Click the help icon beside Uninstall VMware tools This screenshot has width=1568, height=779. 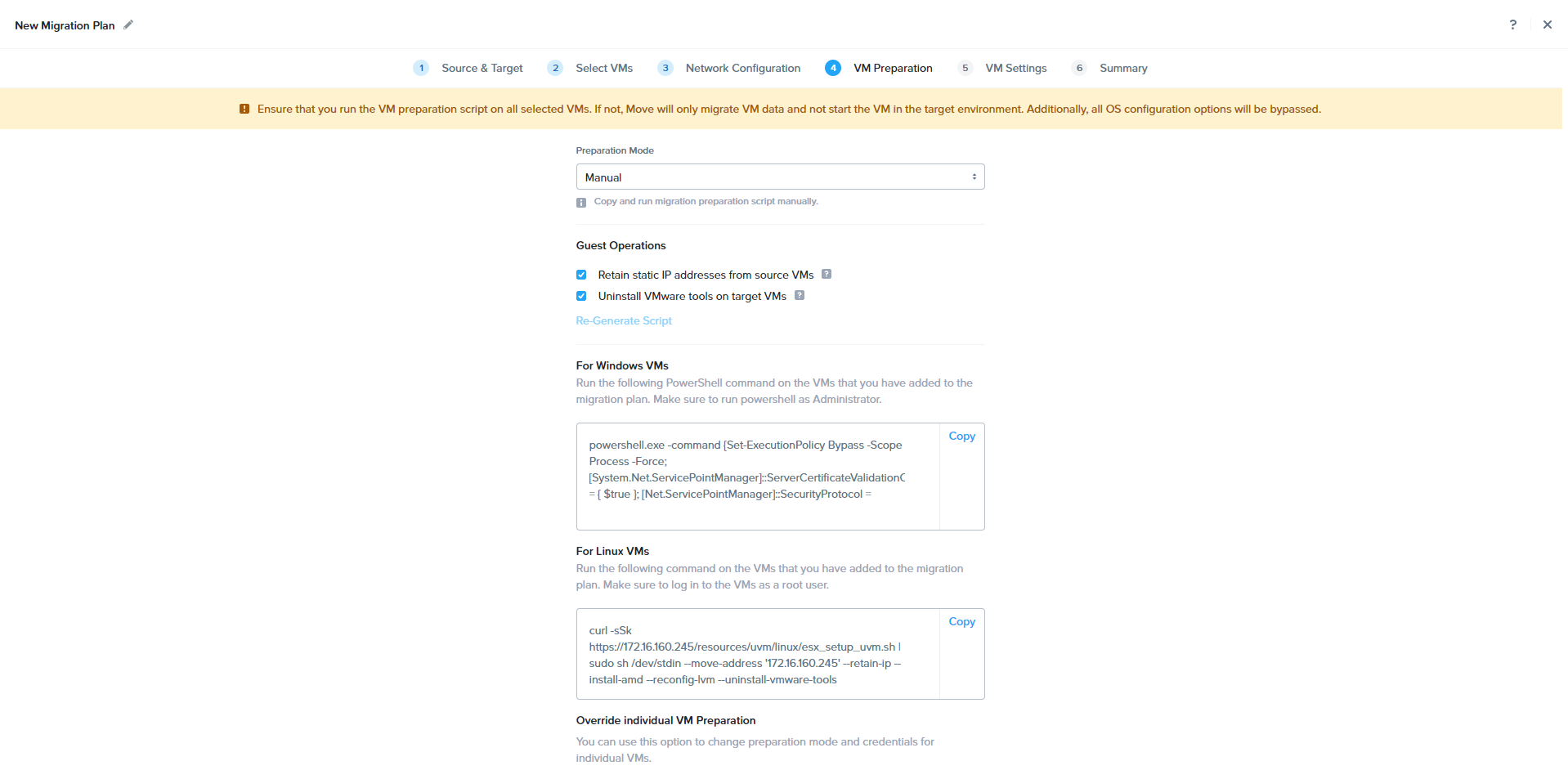[800, 296]
